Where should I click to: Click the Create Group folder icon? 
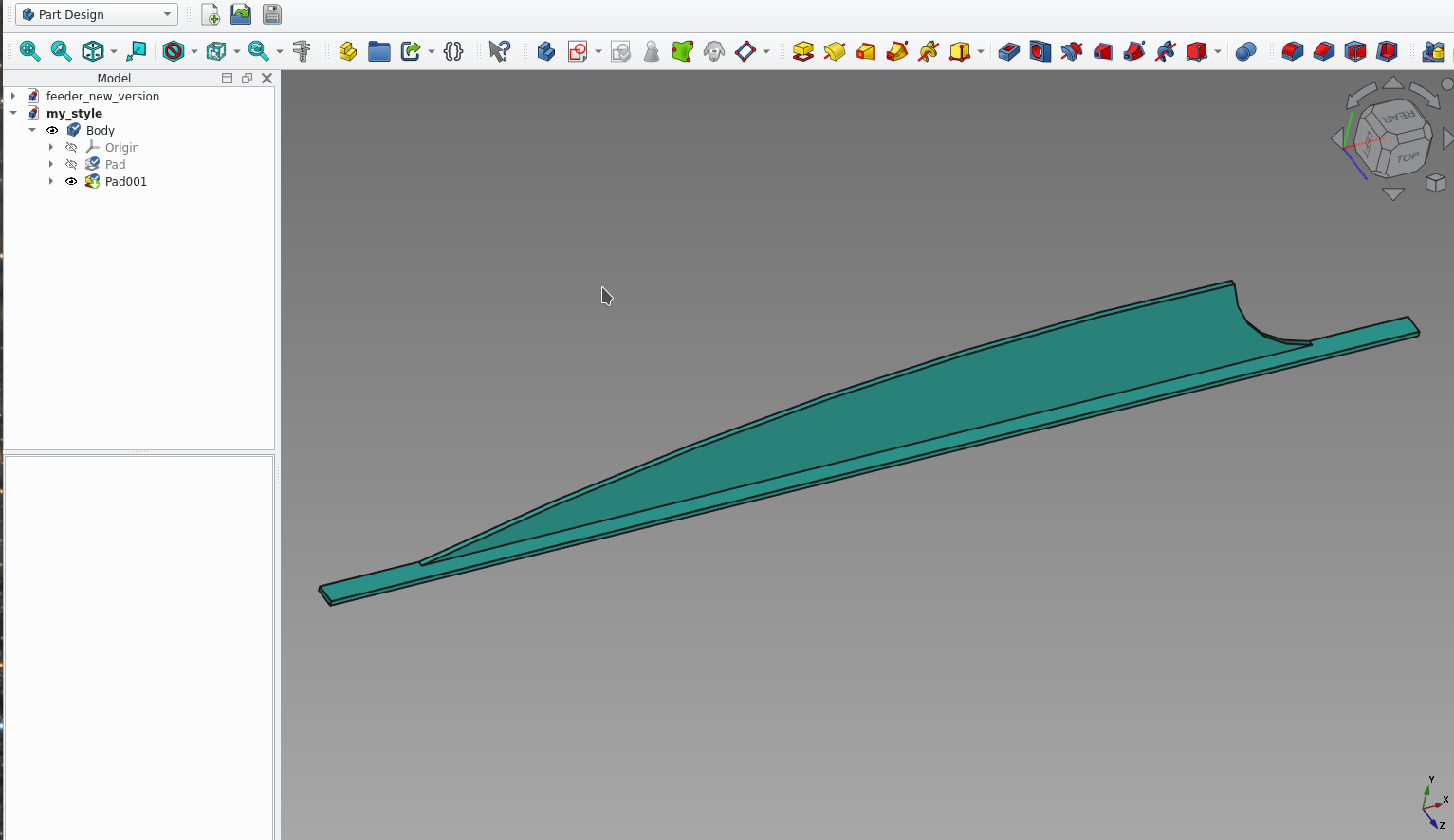click(379, 51)
